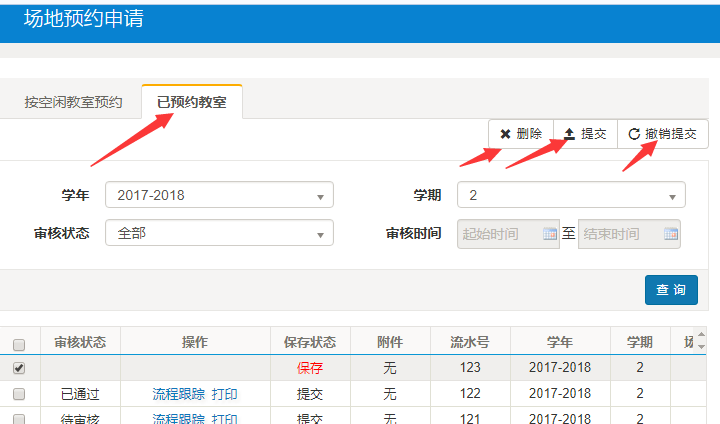The image size is (720, 424).
Task: Click the 保存状态 column header
Action: pos(310,342)
